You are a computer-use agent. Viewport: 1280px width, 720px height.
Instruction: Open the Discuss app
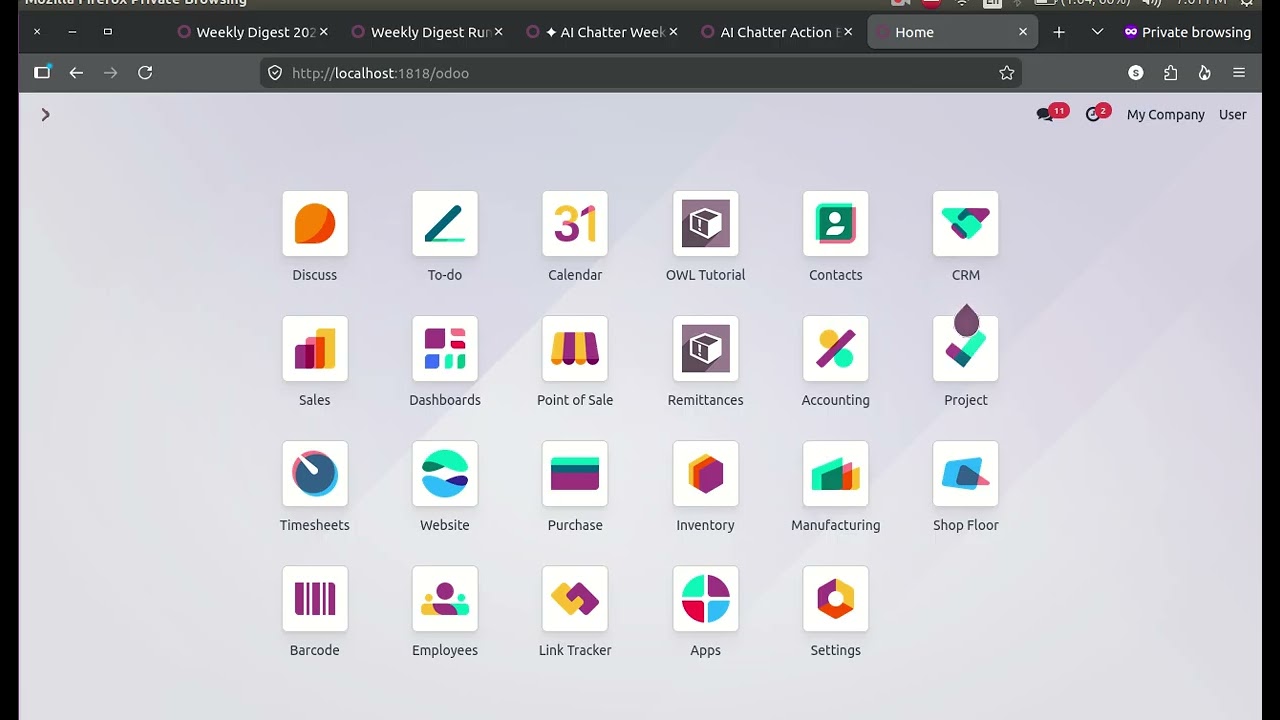[x=315, y=224]
